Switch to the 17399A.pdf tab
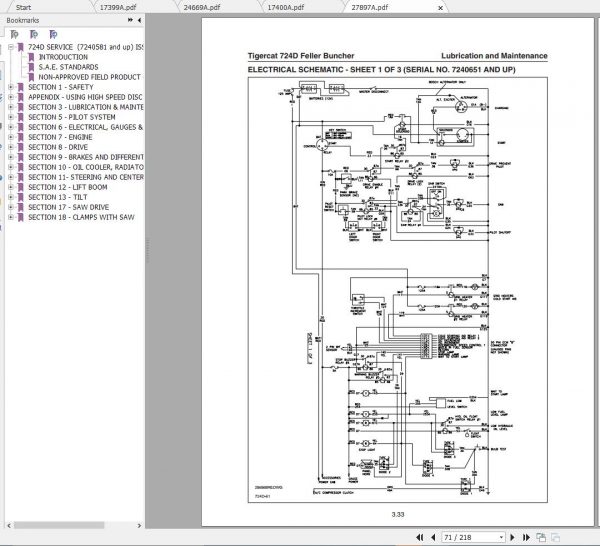This screenshot has width=600, height=546. tap(117, 7)
